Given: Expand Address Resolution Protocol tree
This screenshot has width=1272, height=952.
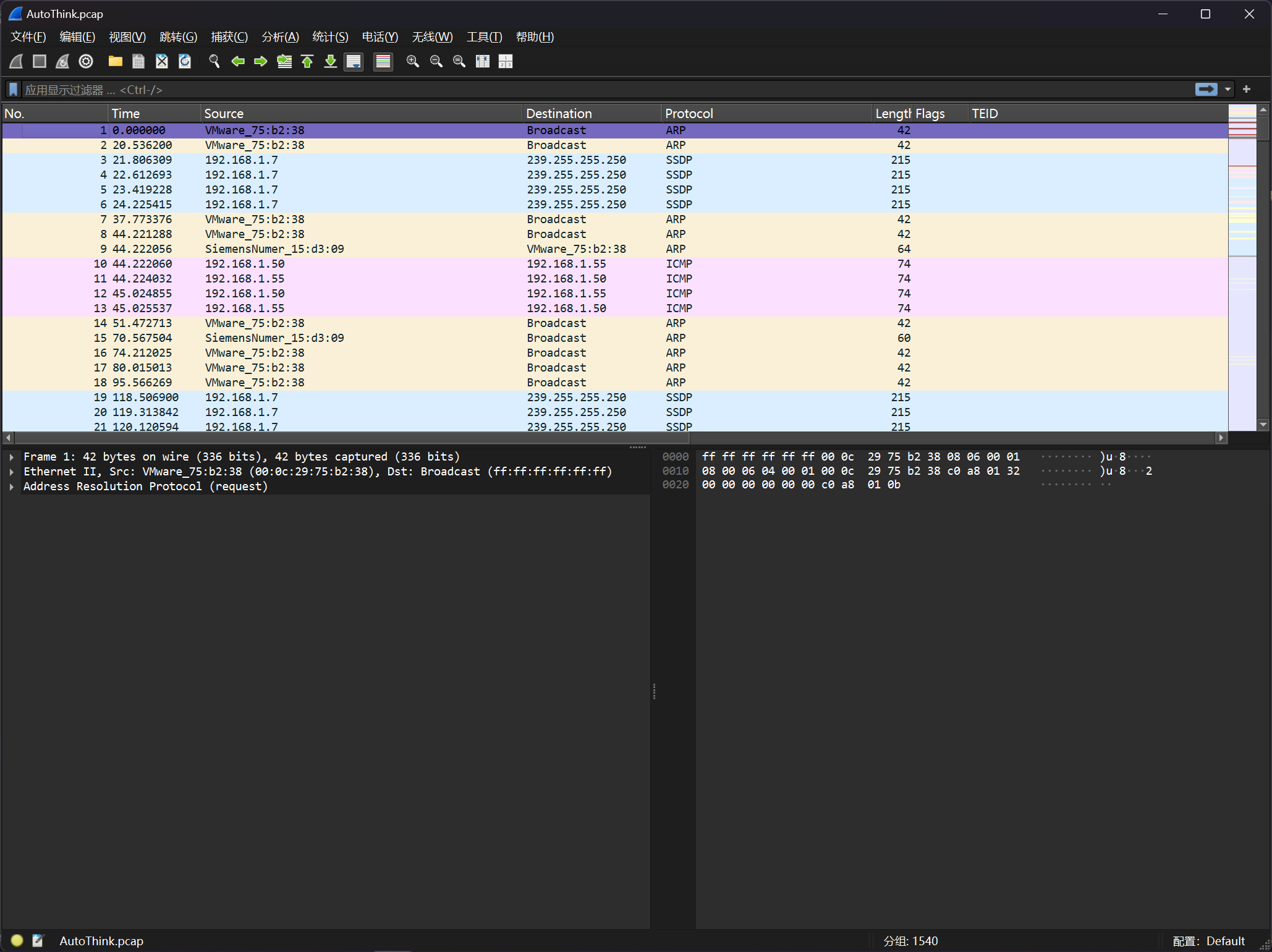Looking at the screenshot, I should pyautogui.click(x=12, y=487).
